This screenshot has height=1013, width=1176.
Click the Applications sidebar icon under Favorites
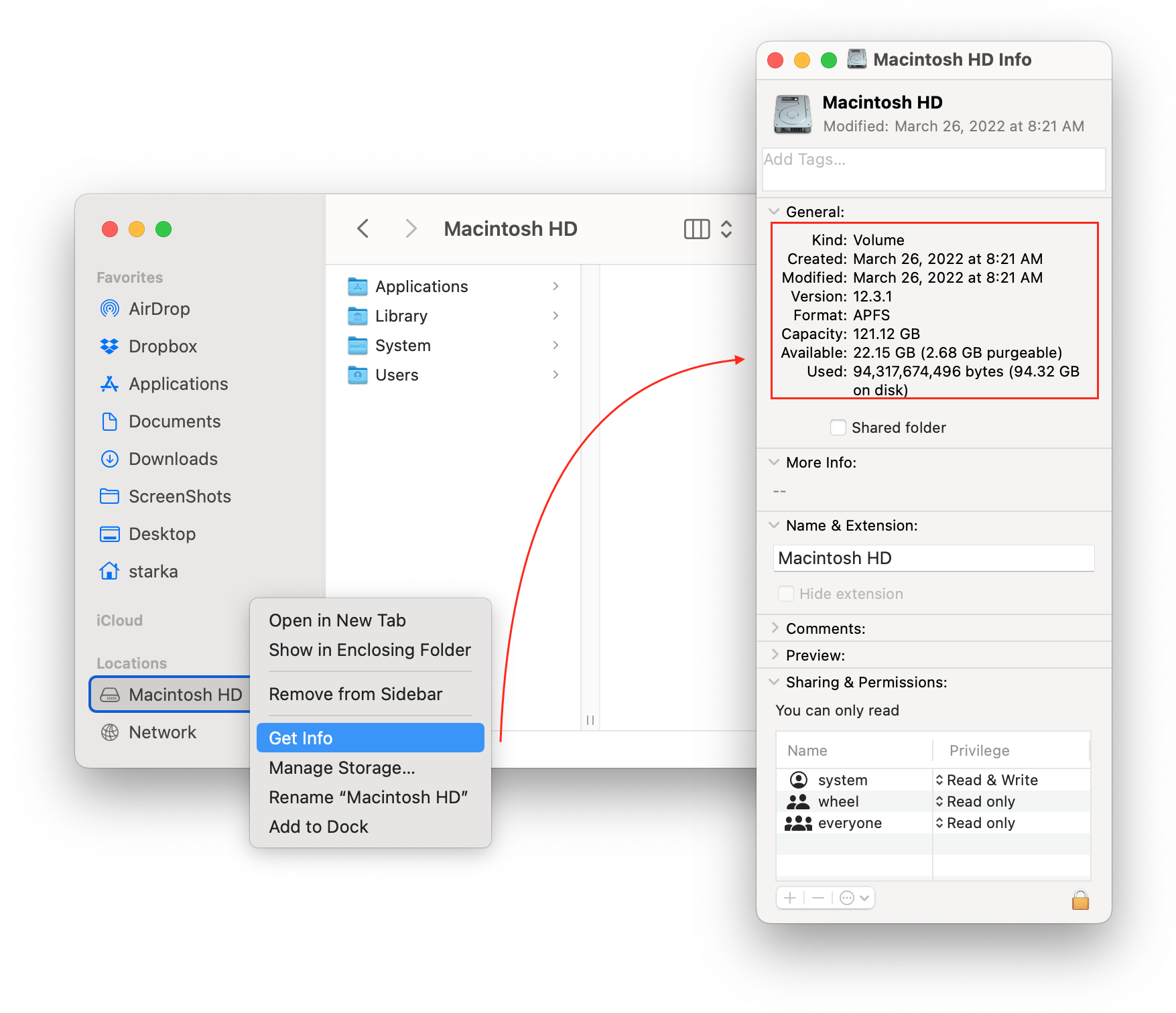tap(109, 384)
